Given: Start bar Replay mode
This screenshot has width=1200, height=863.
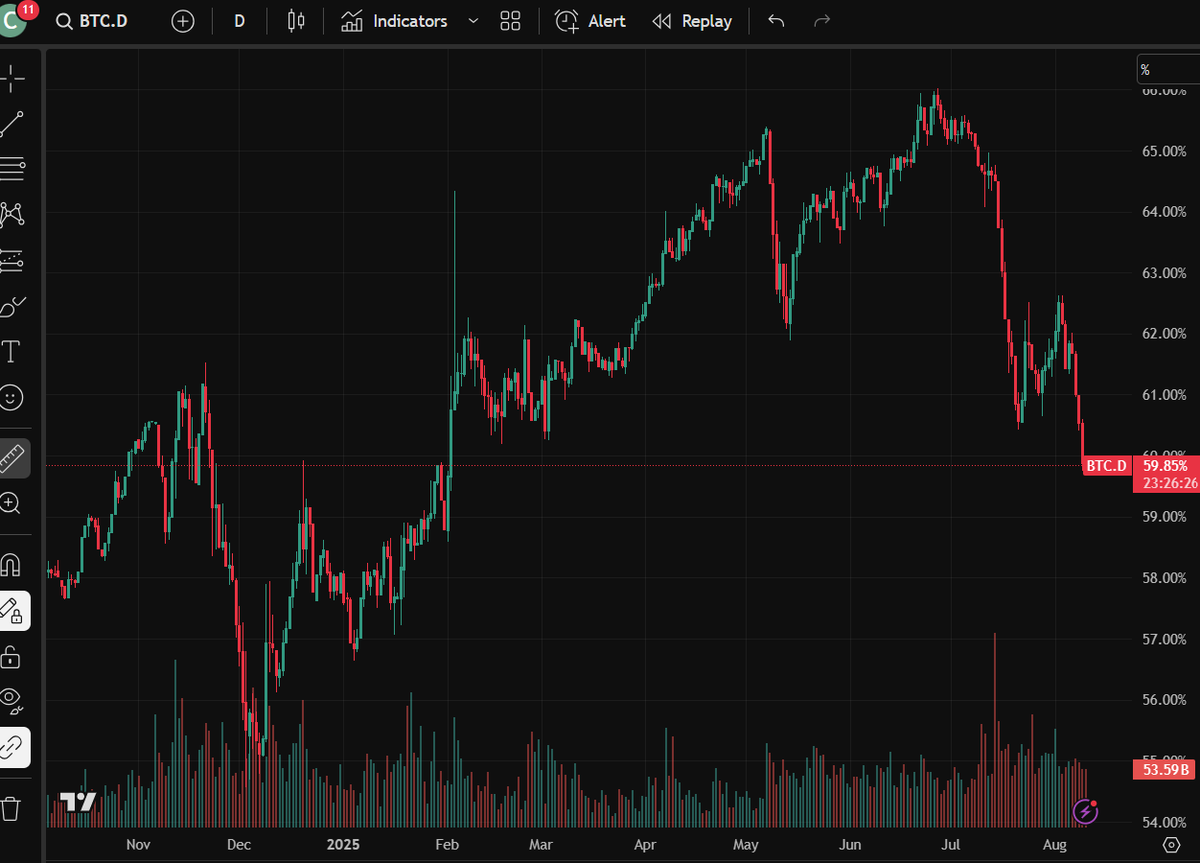Looking at the screenshot, I should [x=692, y=21].
